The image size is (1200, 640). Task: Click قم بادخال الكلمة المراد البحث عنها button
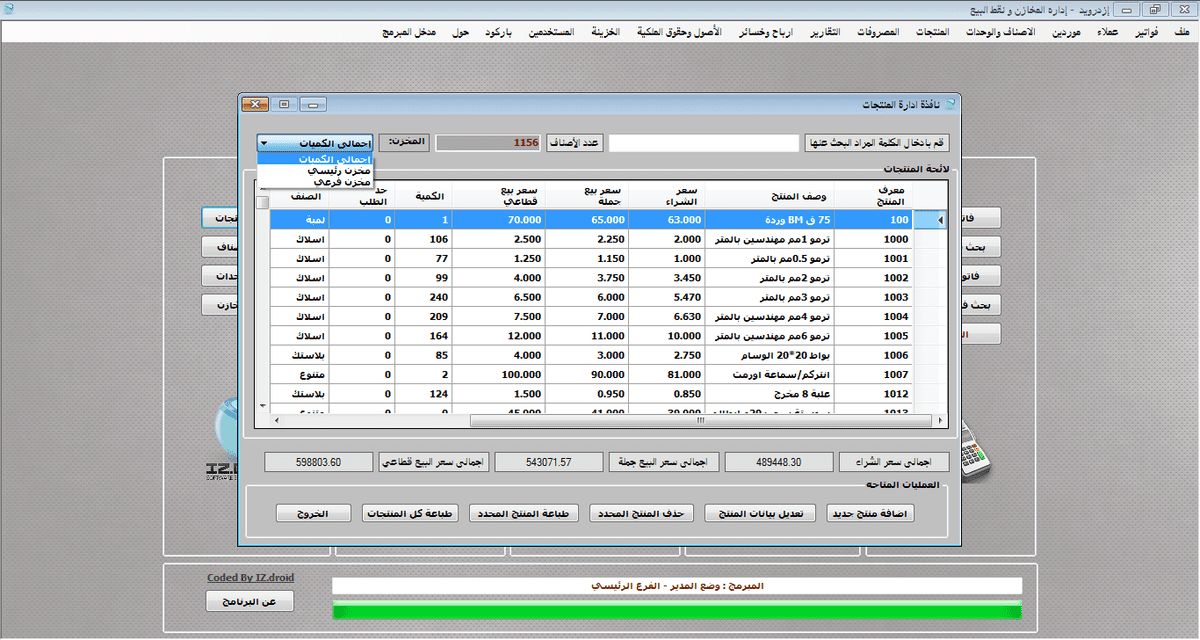point(875,143)
